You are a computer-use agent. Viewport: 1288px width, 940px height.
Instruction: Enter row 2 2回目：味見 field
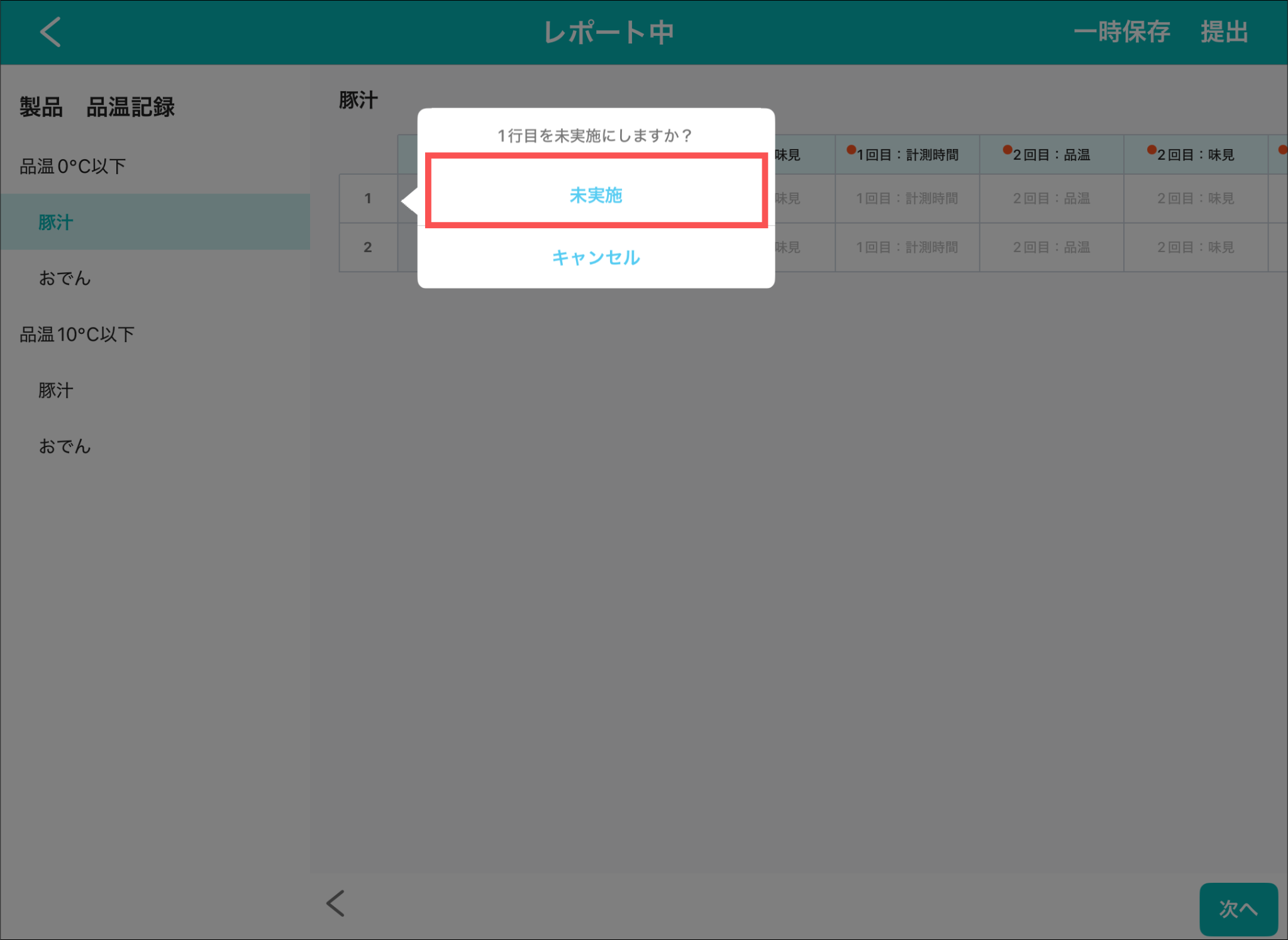[x=1195, y=248]
